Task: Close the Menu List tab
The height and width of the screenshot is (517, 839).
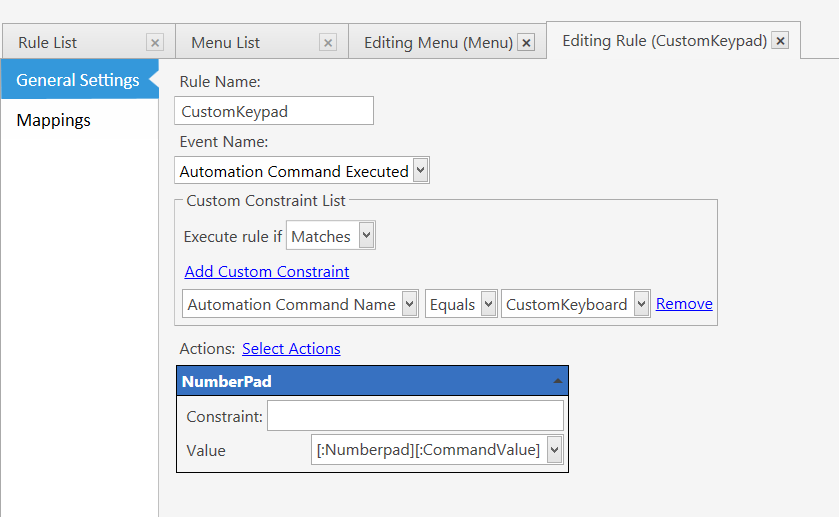Action: click(x=328, y=42)
